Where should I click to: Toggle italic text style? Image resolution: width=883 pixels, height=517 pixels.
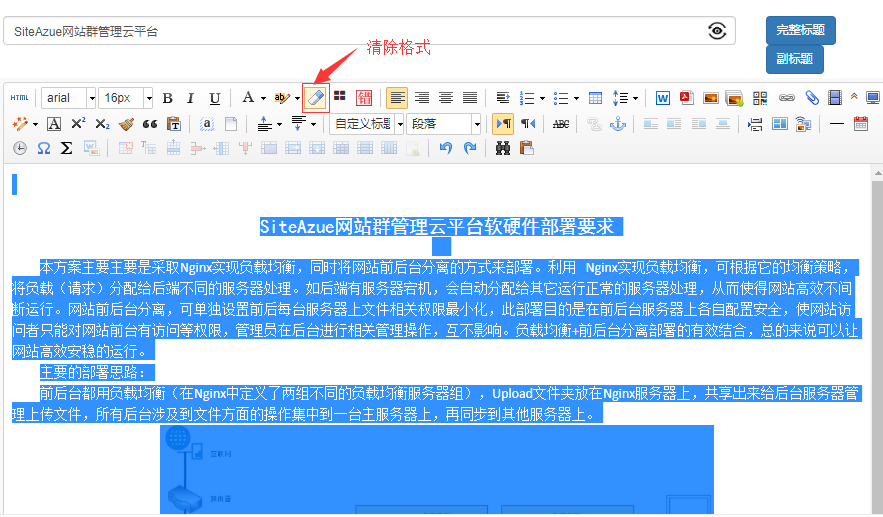point(191,98)
